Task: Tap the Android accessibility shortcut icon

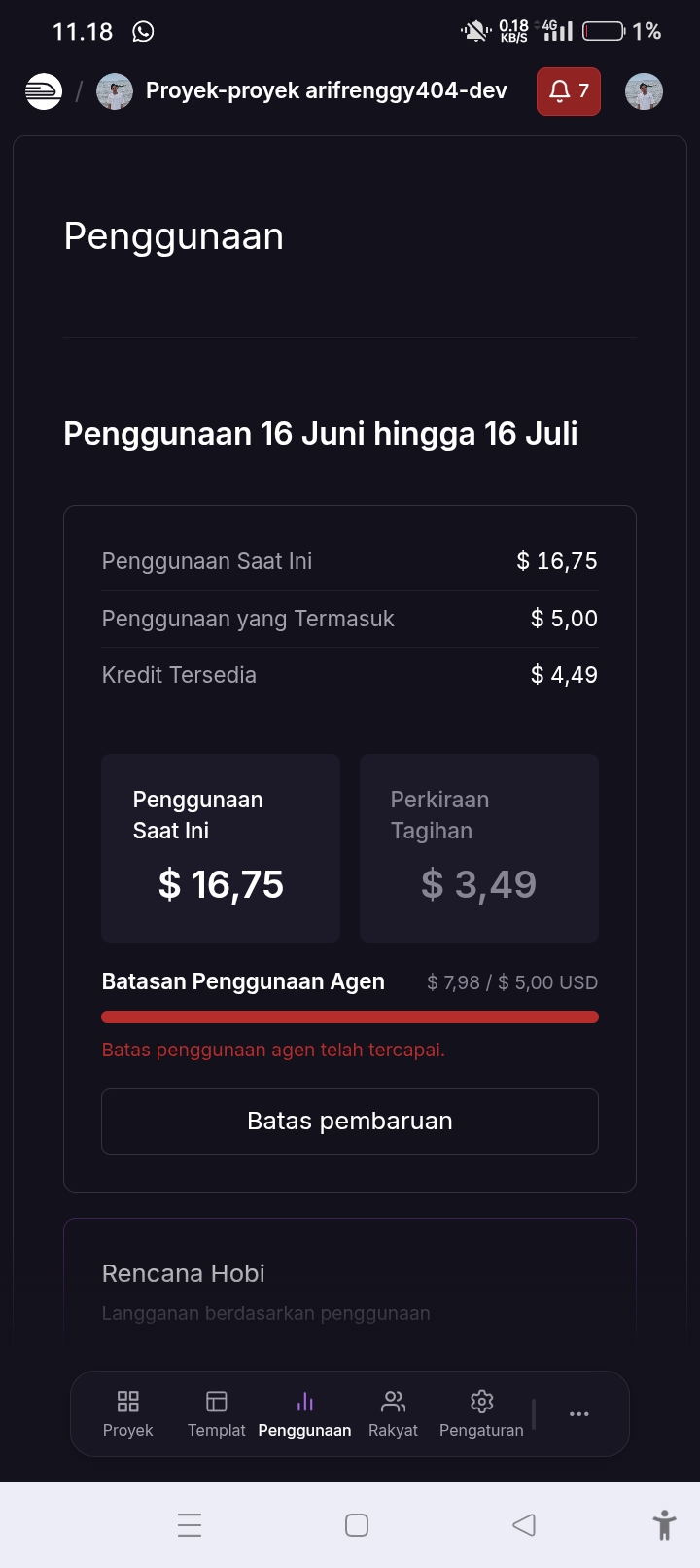Action: 665,1525
